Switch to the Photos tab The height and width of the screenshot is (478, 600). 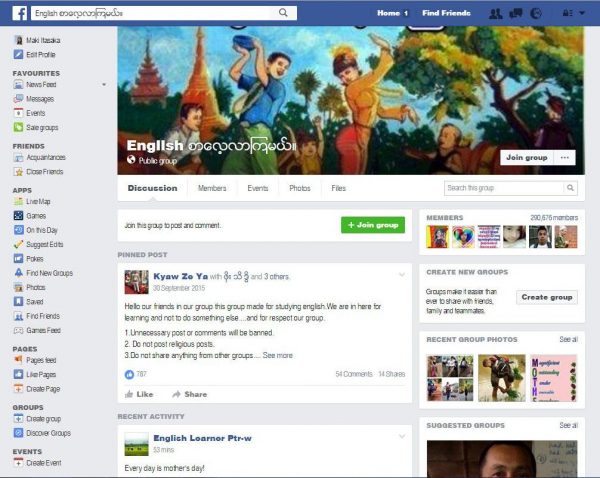click(x=300, y=188)
